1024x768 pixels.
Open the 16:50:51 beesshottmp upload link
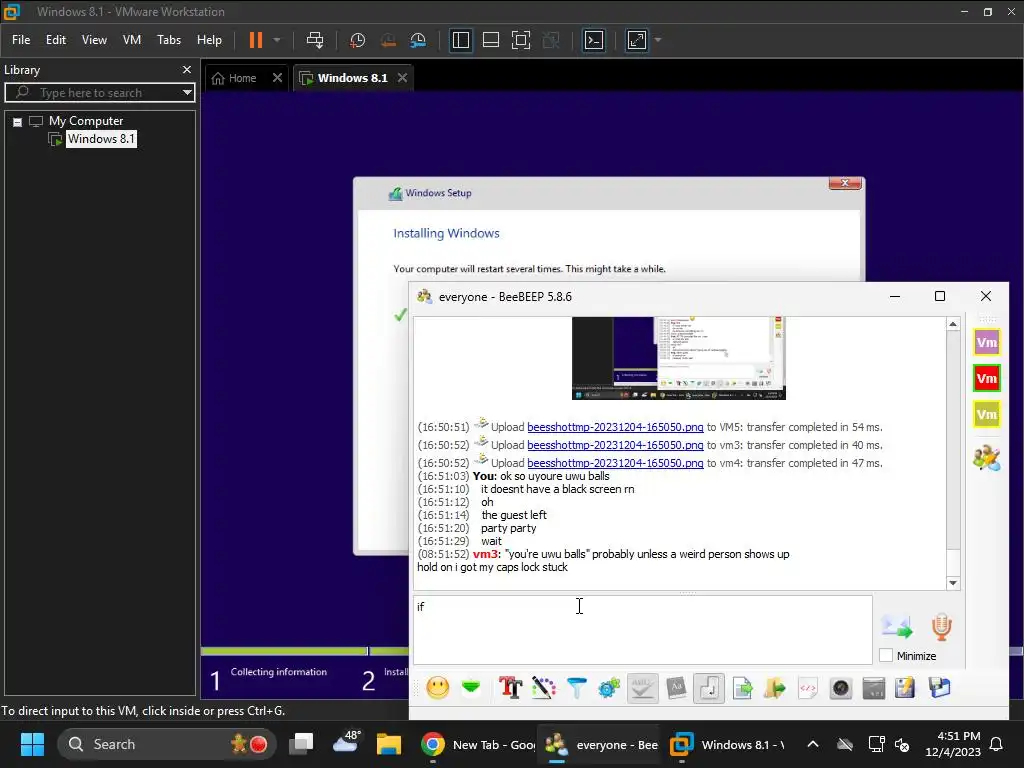point(615,427)
